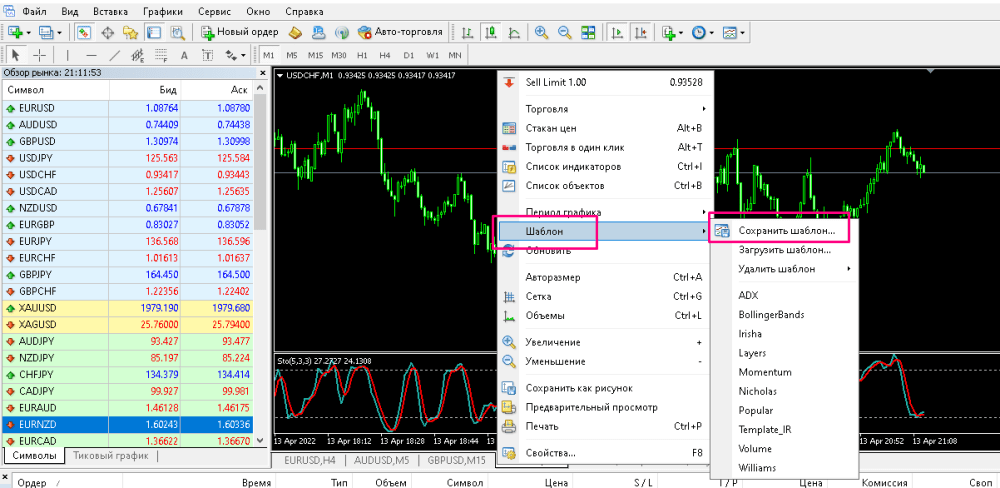Select the Vertical Line drawing tool

tap(68, 55)
